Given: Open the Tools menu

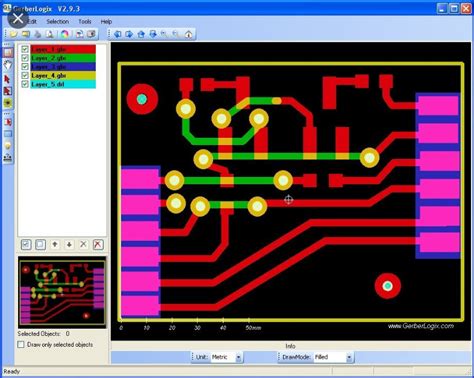Looking at the screenshot, I should coord(85,21).
